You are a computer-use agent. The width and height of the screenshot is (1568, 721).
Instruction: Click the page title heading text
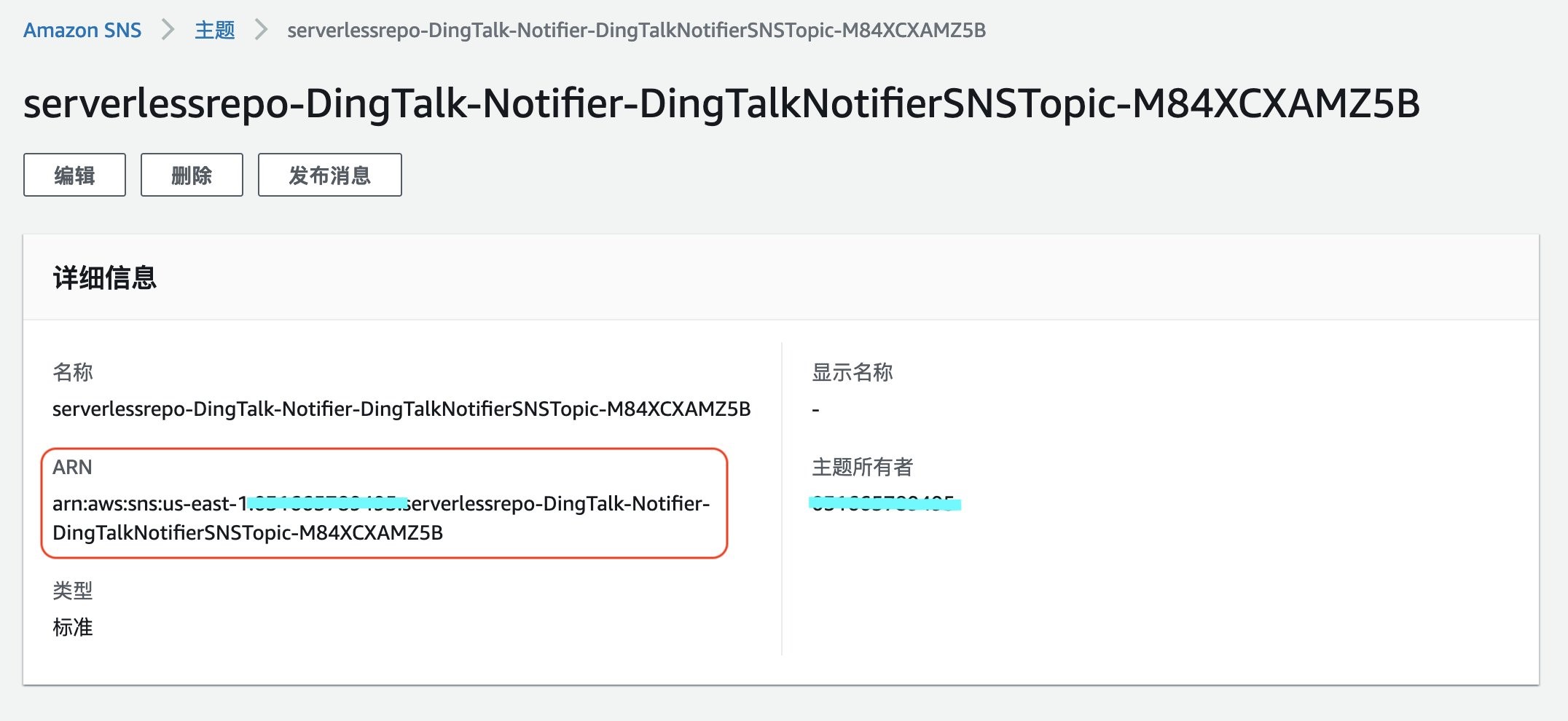coord(721,103)
